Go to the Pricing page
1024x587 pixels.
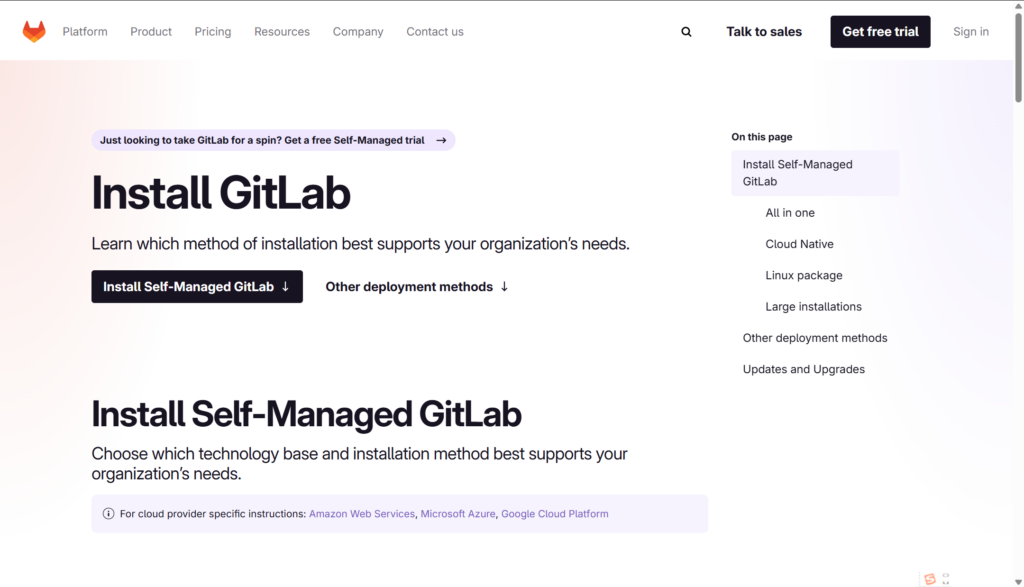tap(213, 32)
